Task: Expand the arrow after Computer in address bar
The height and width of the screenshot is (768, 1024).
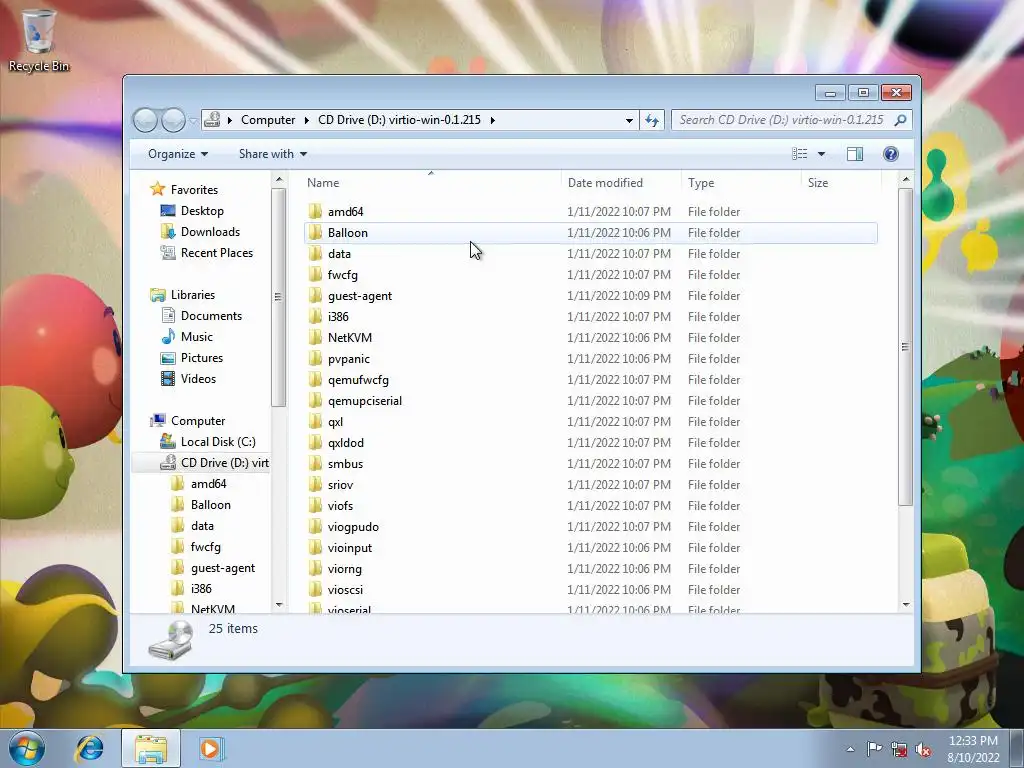Action: (306, 120)
